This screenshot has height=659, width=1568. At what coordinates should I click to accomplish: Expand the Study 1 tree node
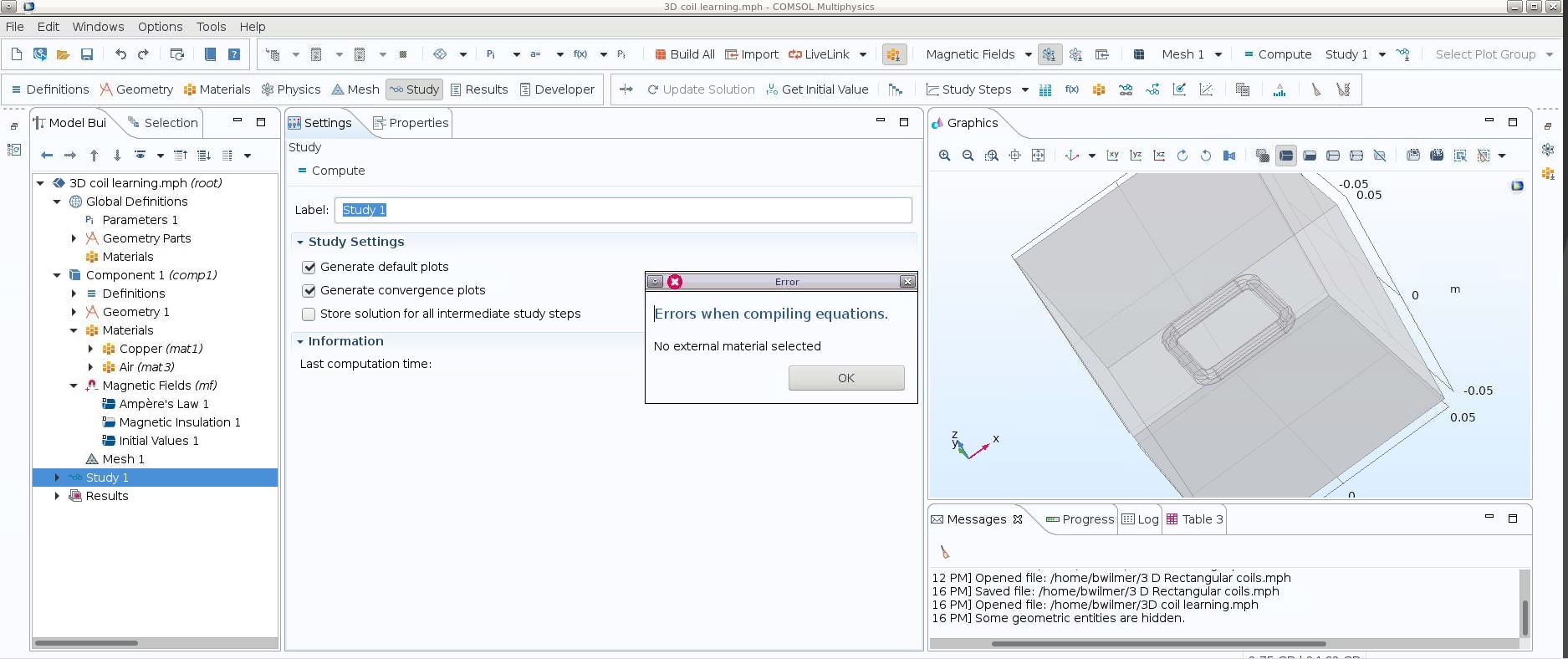(x=57, y=478)
